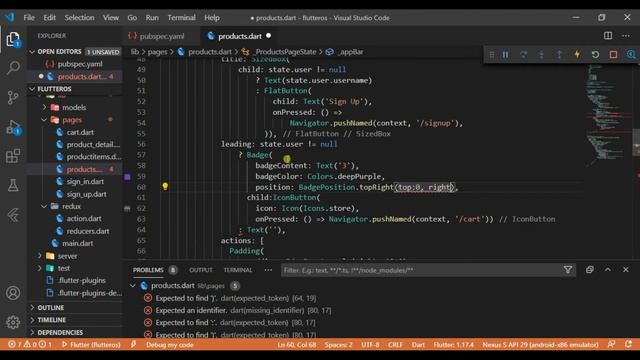The width and height of the screenshot is (640, 360).
Task: Collapse products.dart problems group
Action: click(x=133, y=286)
